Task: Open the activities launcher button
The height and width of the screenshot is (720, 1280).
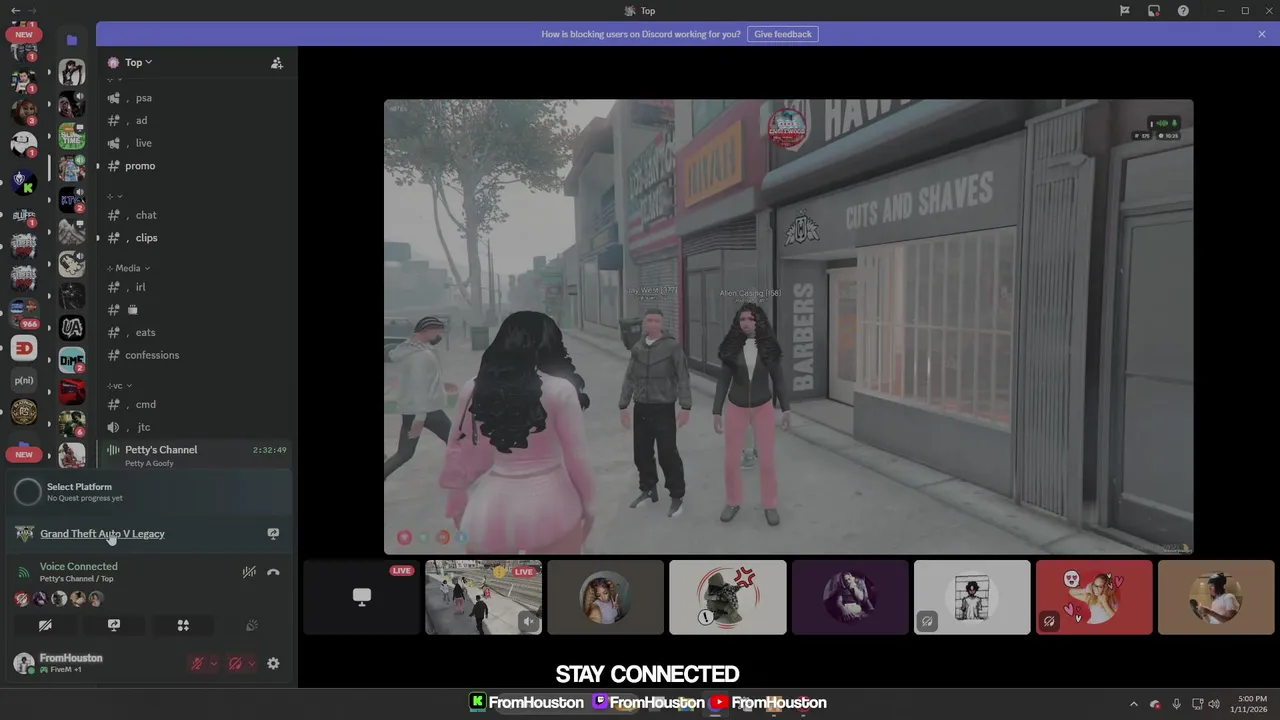Action: click(183, 625)
